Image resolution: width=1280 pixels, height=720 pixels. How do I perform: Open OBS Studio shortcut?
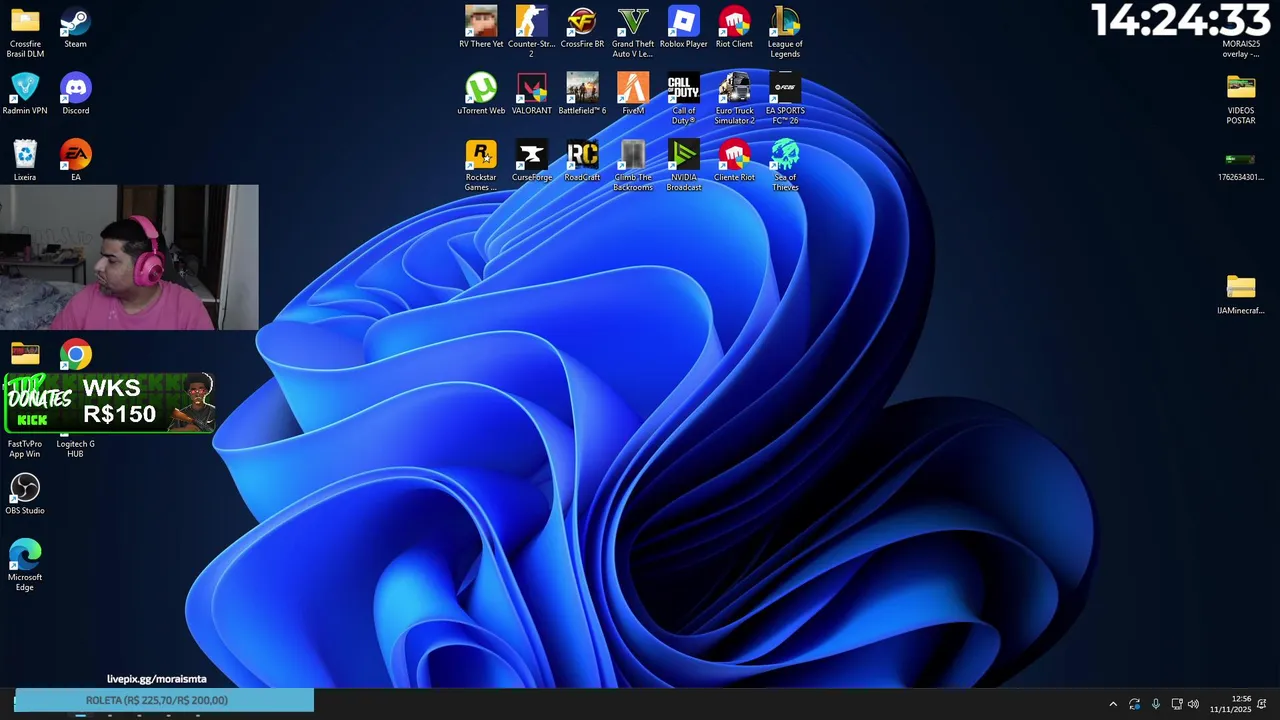[25, 494]
